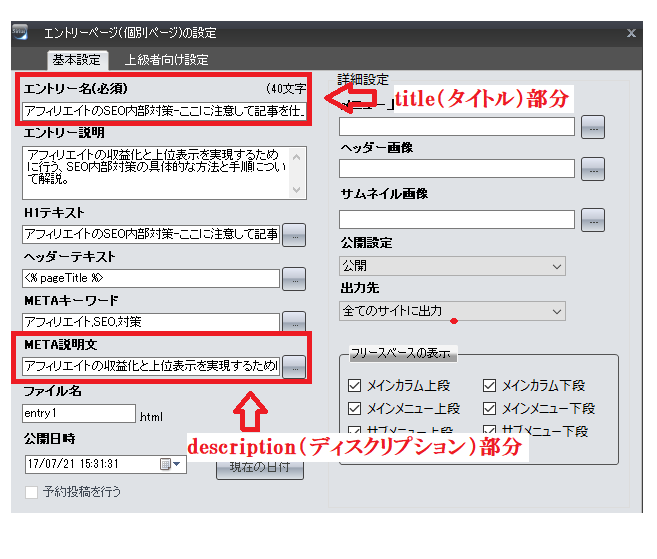
Task: Enable the 予約投稿を行う checkbox
Action: coord(31,492)
